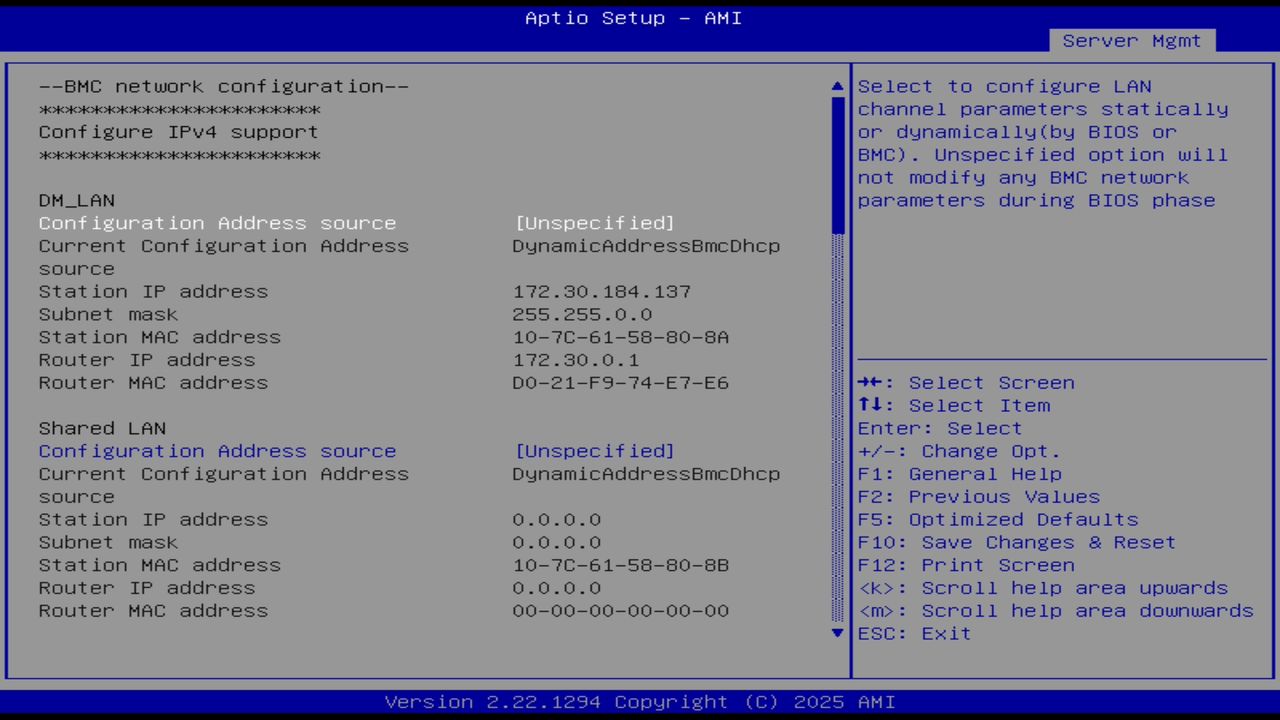Click the Shared LAN section heading

click(x=101, y=428)
